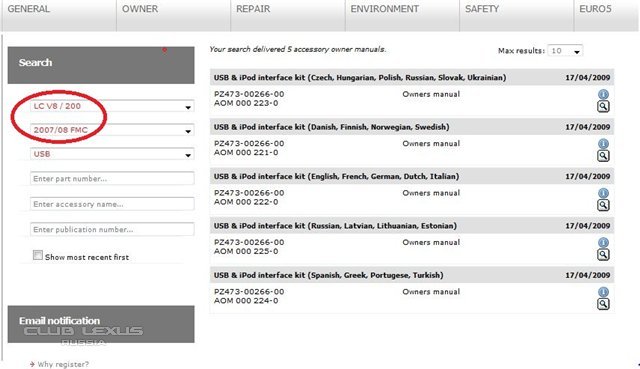Screen dimensions: 640x369
Task: Click the Search panel header
Action: point(101,65)
